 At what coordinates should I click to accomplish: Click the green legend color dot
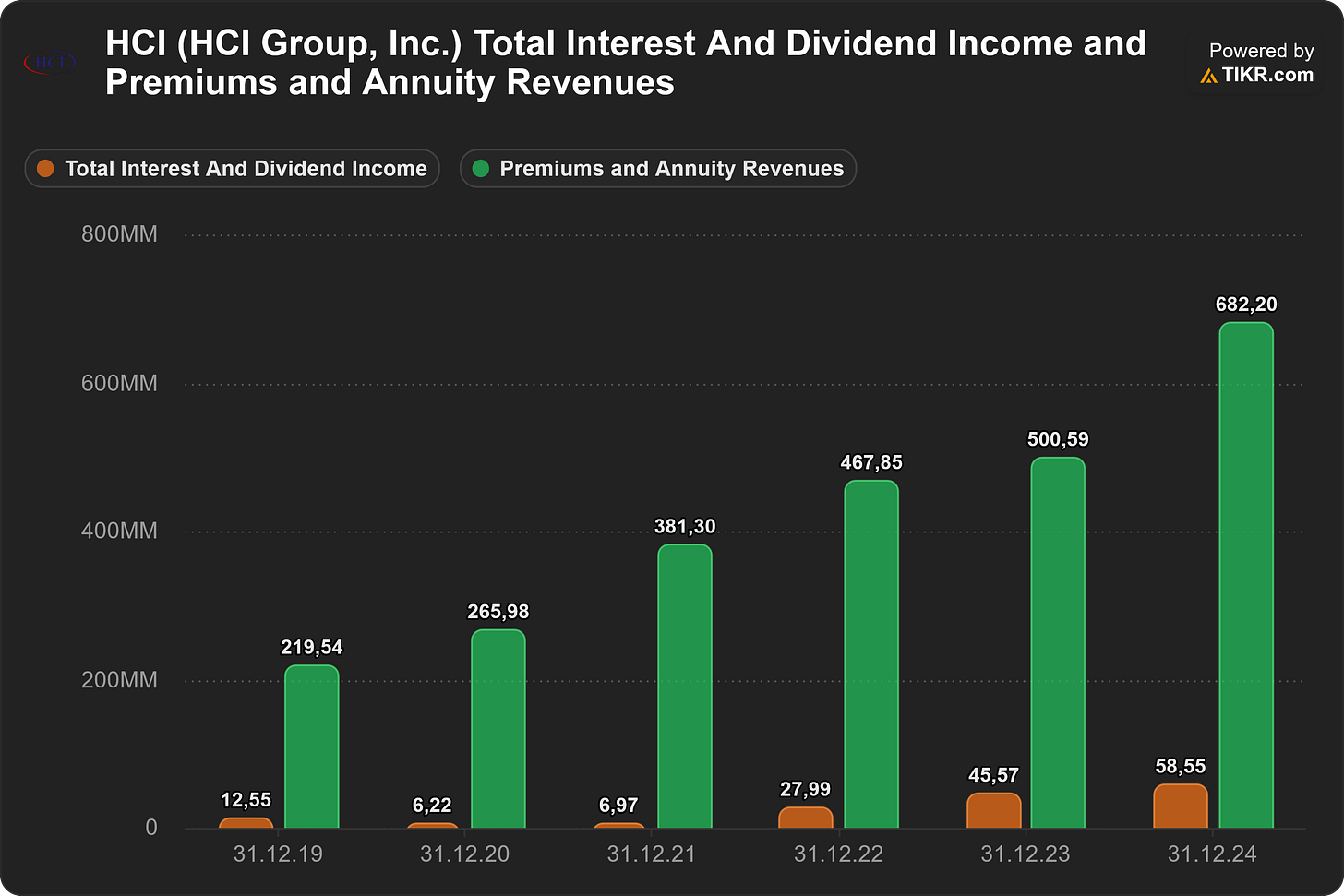pyautogui.click(x=481, y=169)
